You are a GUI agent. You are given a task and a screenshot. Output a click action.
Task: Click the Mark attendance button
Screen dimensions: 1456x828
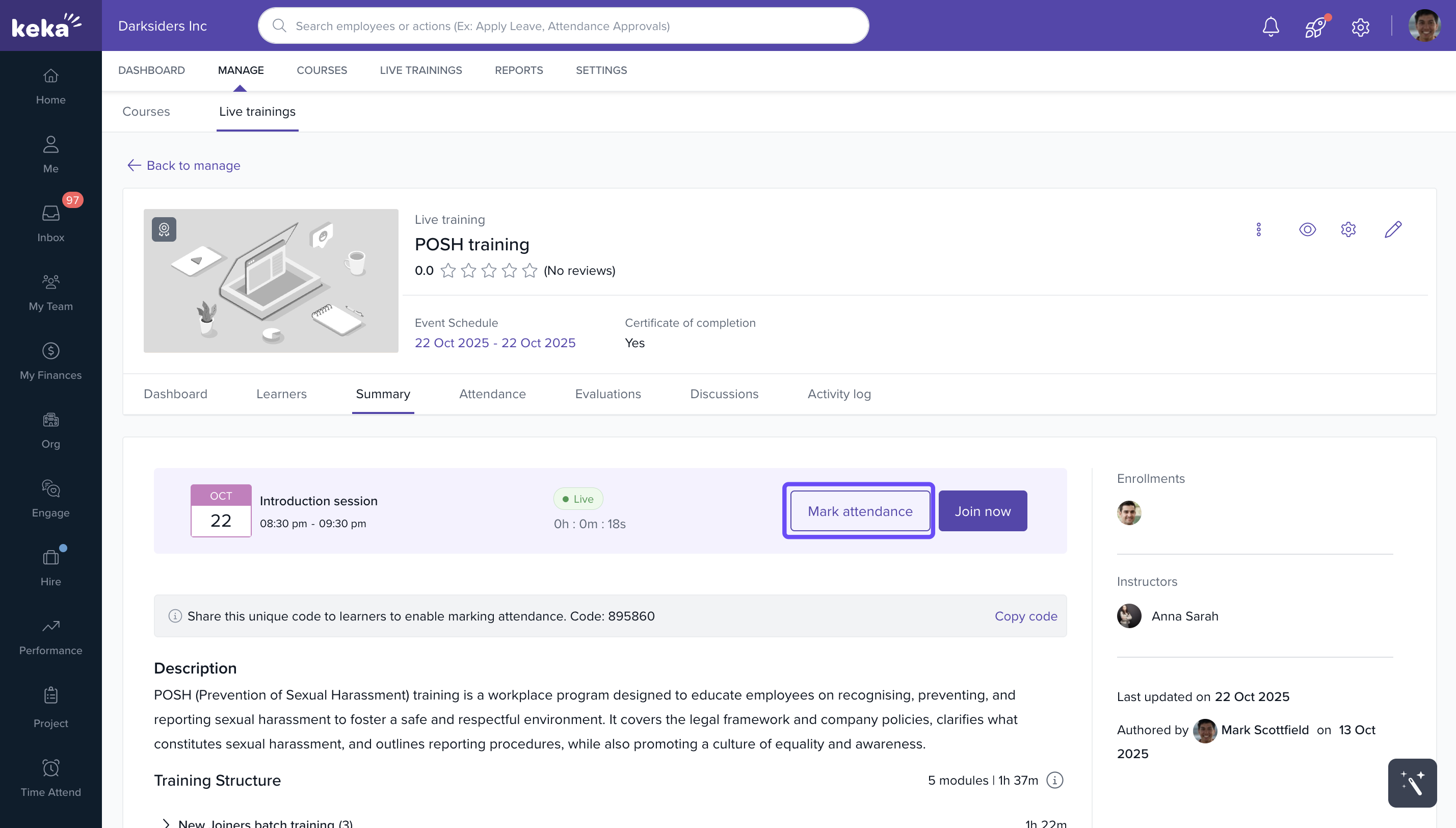(860, 511)
